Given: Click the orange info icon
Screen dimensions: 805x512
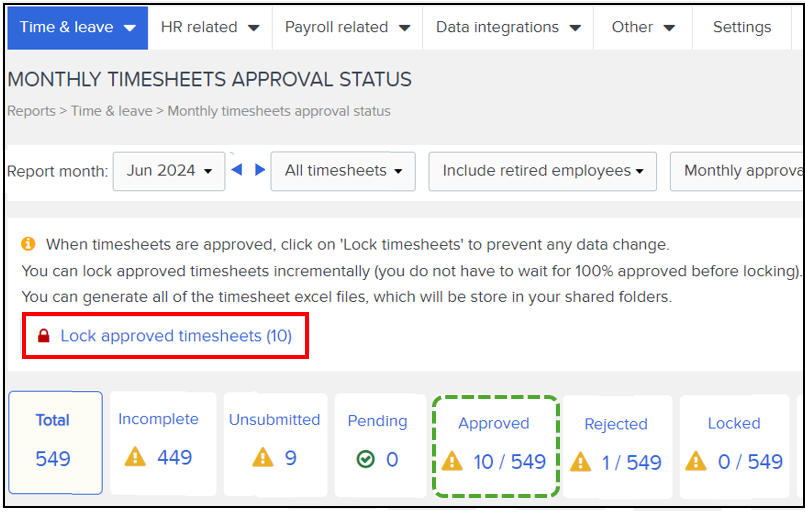Looking at the screenshot, I should point(28,244).
